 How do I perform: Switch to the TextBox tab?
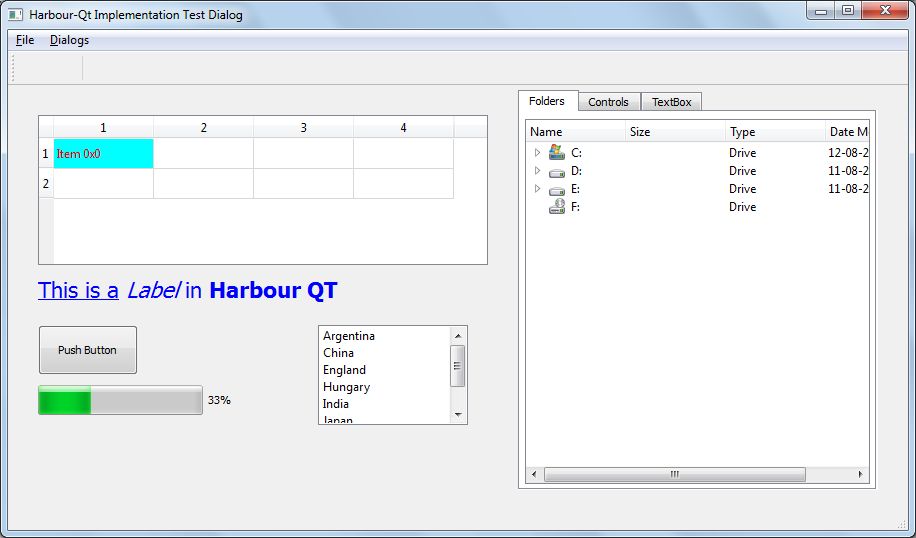(x=671, y=102)
